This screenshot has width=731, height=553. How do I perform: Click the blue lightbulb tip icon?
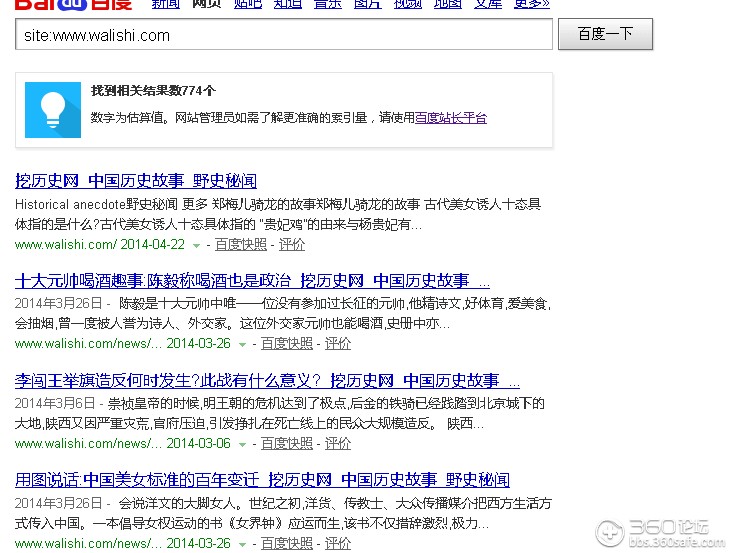[52, 110]
